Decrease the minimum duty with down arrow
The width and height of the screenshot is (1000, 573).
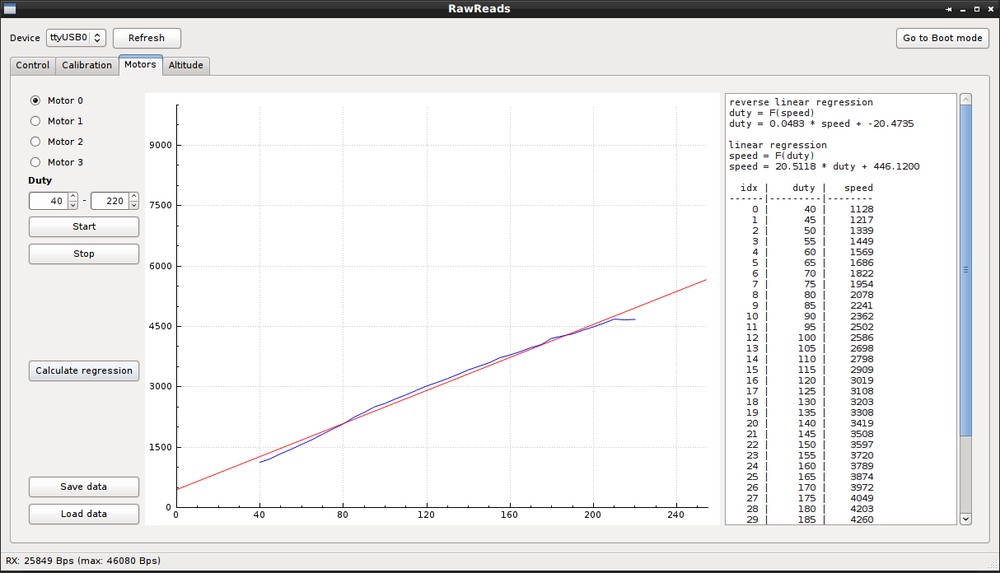tap(73, 205)
